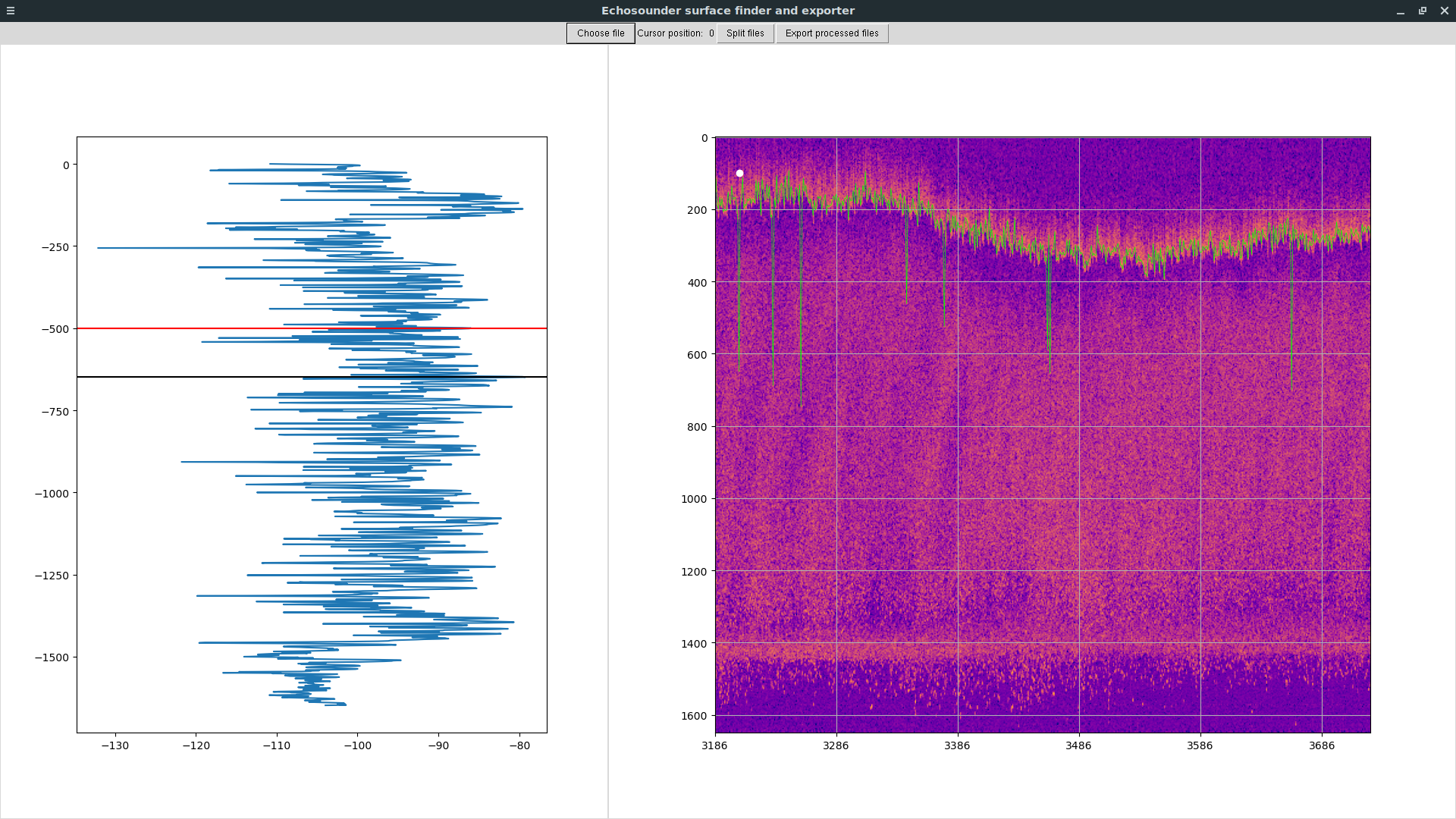This screenshot has height=819, width=1456.
Task: Click the Cursor position value field
Action: coord(711,33)
